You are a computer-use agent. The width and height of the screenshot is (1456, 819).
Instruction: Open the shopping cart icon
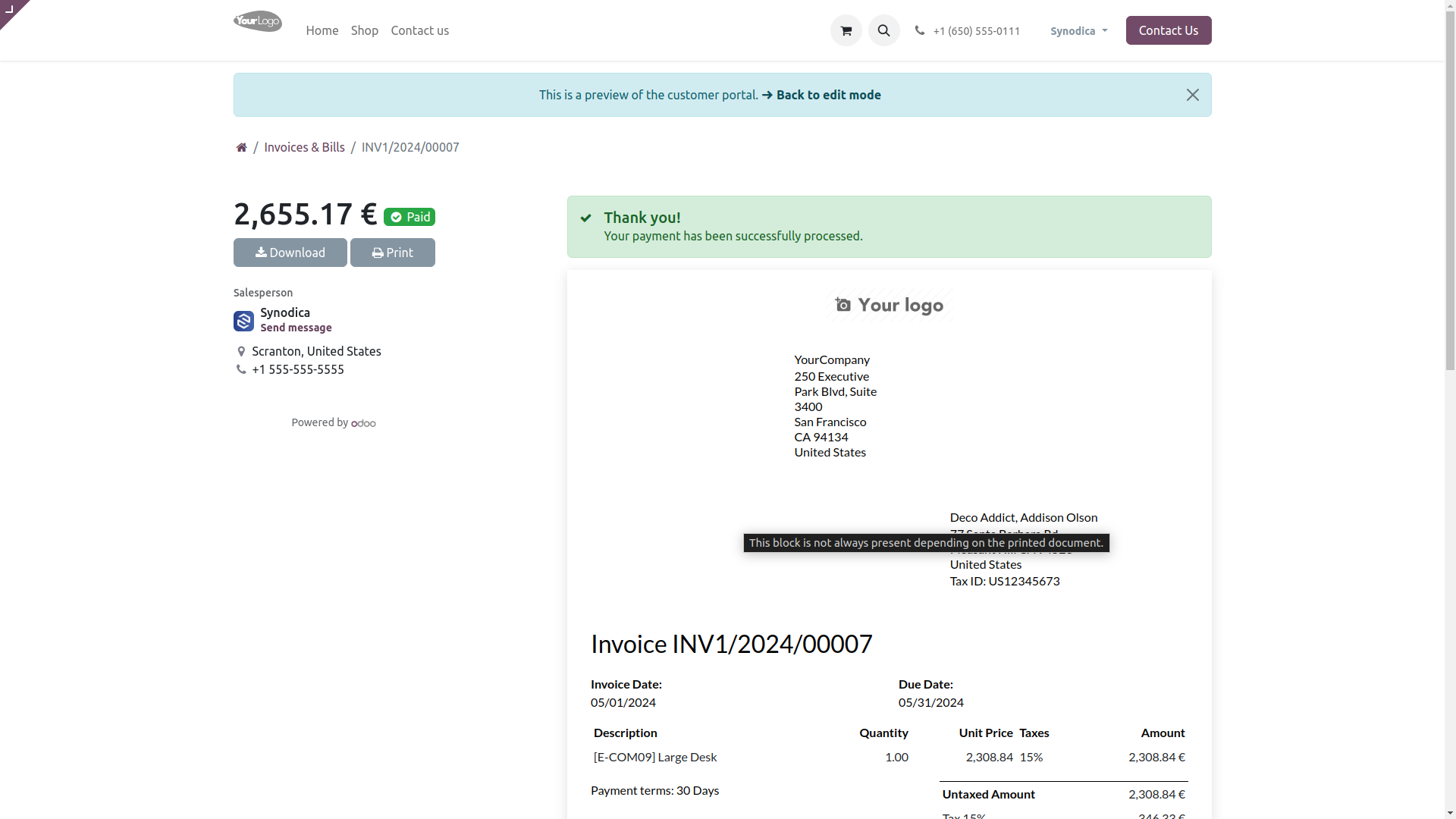coord(846,30)
